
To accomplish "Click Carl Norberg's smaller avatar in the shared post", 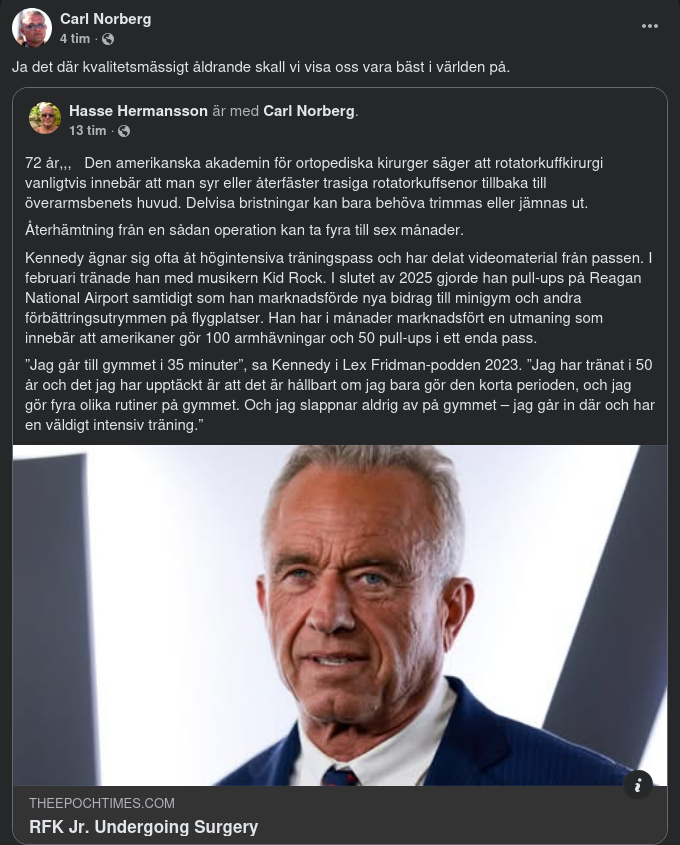I will 45,118.
